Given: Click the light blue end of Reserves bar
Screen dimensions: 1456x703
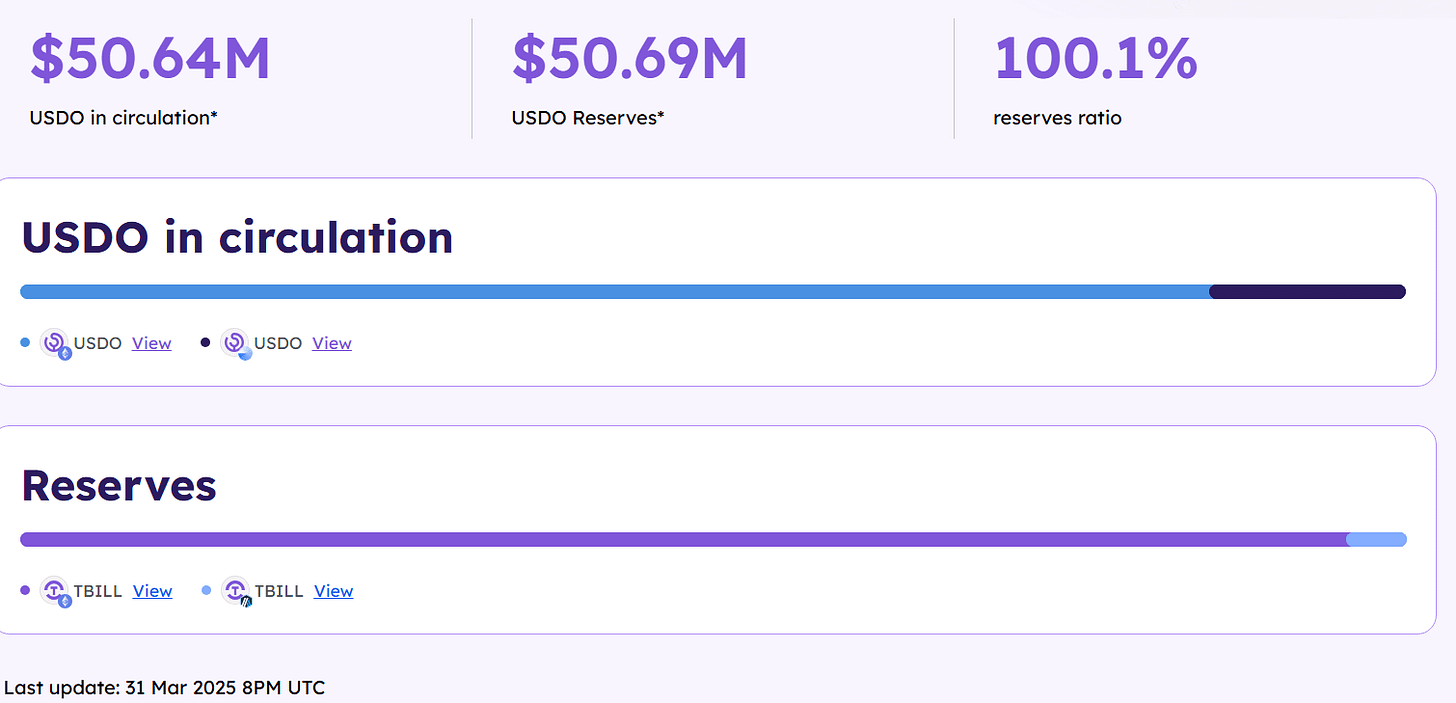Looking at the screenshot, I should tap(1377, 540).
